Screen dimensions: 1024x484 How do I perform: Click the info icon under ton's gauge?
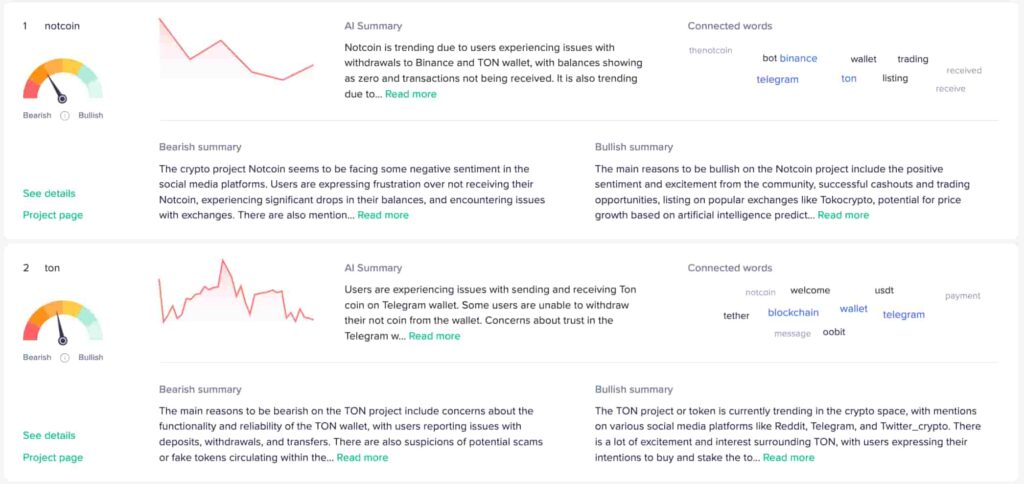pyautogui.click(x=65, y=357)
